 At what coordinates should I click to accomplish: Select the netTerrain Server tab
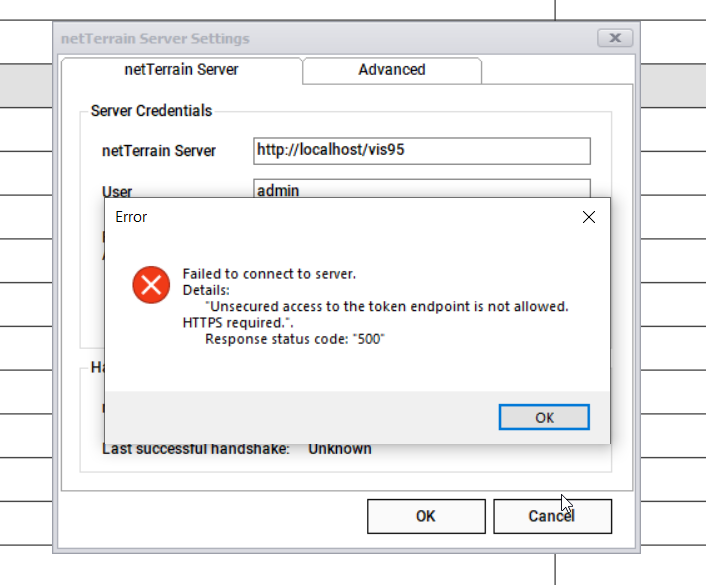point(181,70)
